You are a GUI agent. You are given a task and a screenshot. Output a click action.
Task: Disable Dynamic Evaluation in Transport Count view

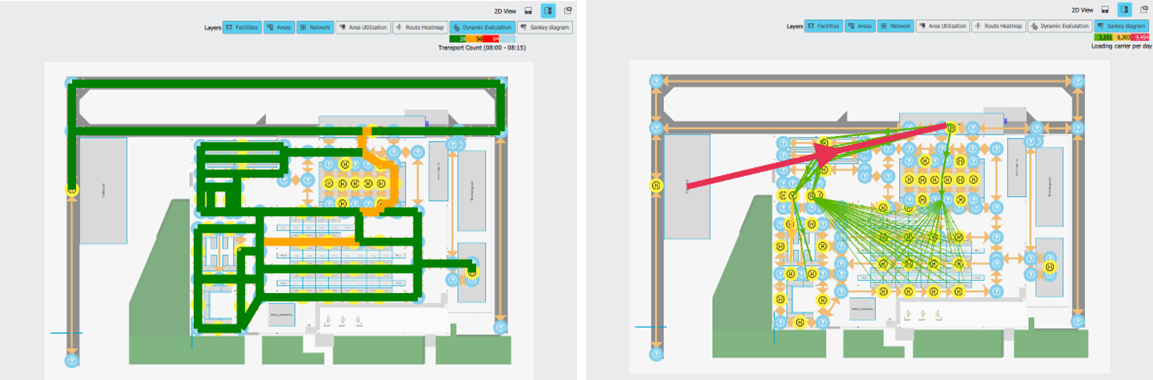[x=482, y=28]
